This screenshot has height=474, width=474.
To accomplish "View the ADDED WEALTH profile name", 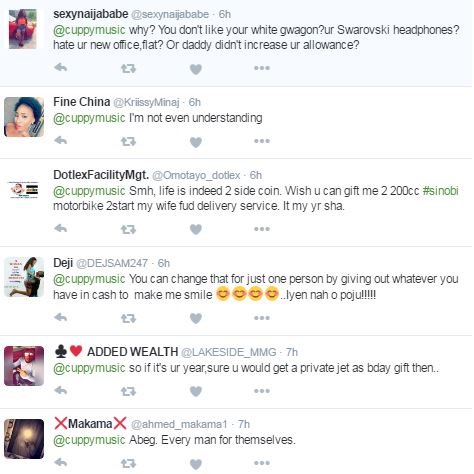I will (132, 352).
